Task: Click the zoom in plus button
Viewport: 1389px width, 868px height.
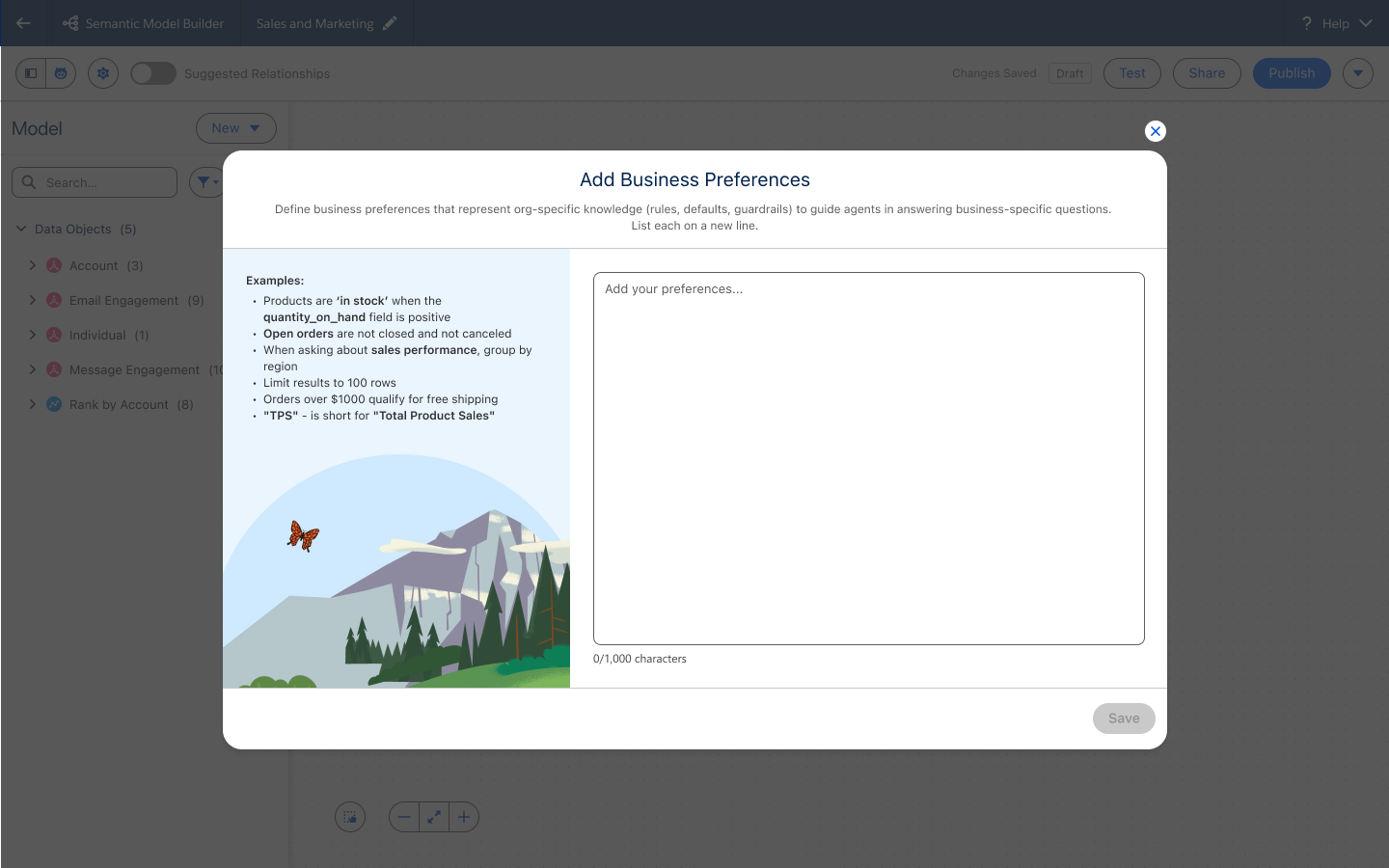Action: coord(464,817)
